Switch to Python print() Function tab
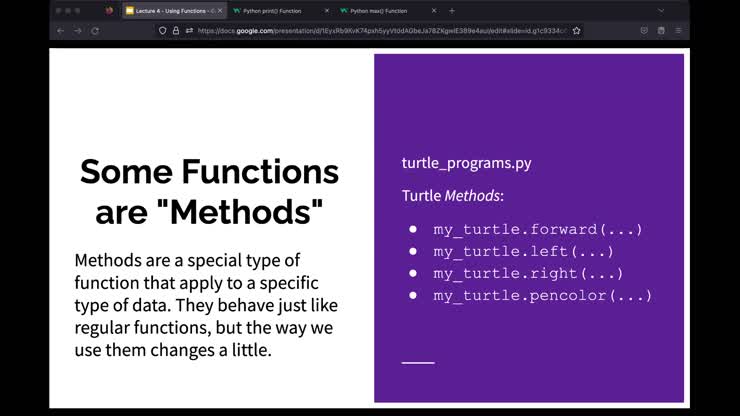Screen dimensions: 740x416 click(272, 10)
